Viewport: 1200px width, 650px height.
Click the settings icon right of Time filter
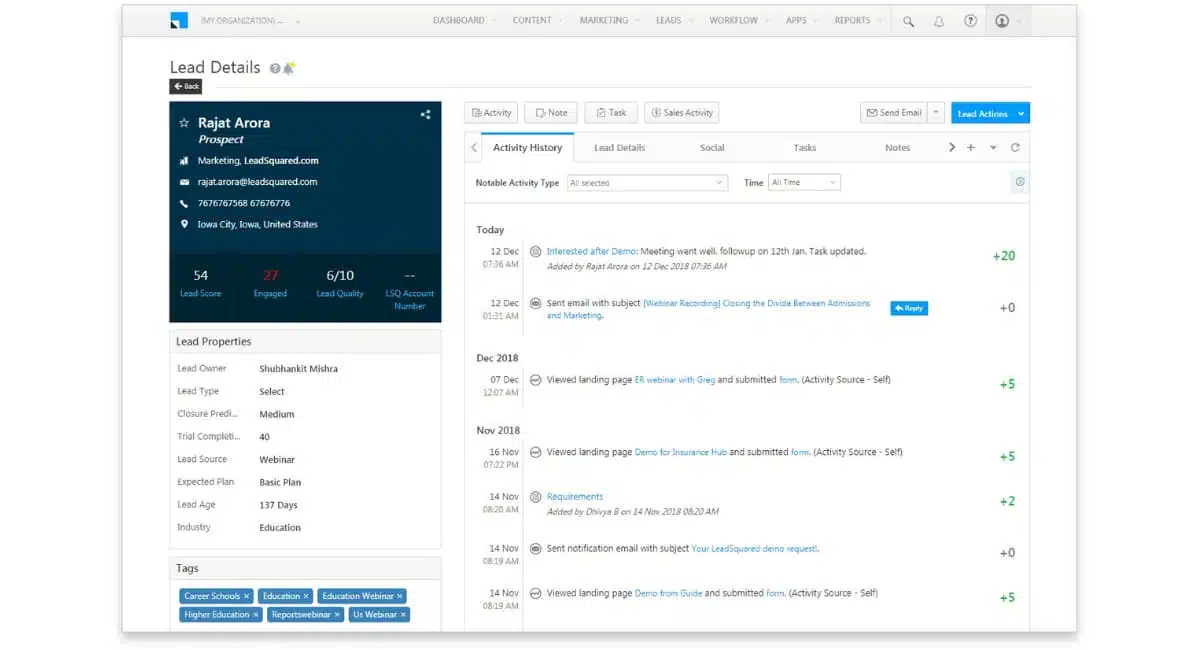tap(1020, 182)
